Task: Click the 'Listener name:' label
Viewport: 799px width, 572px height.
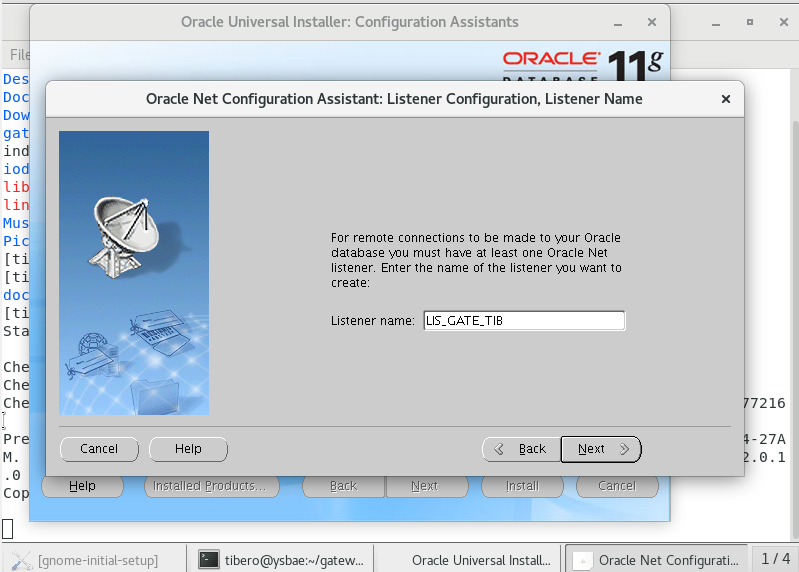Action: click(x=372, y=321)
